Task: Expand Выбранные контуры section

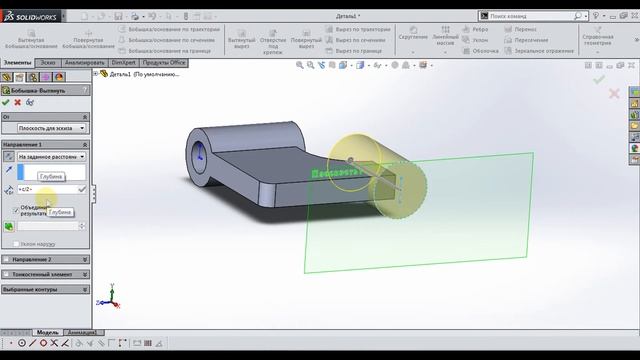Action: coord(85,289)
